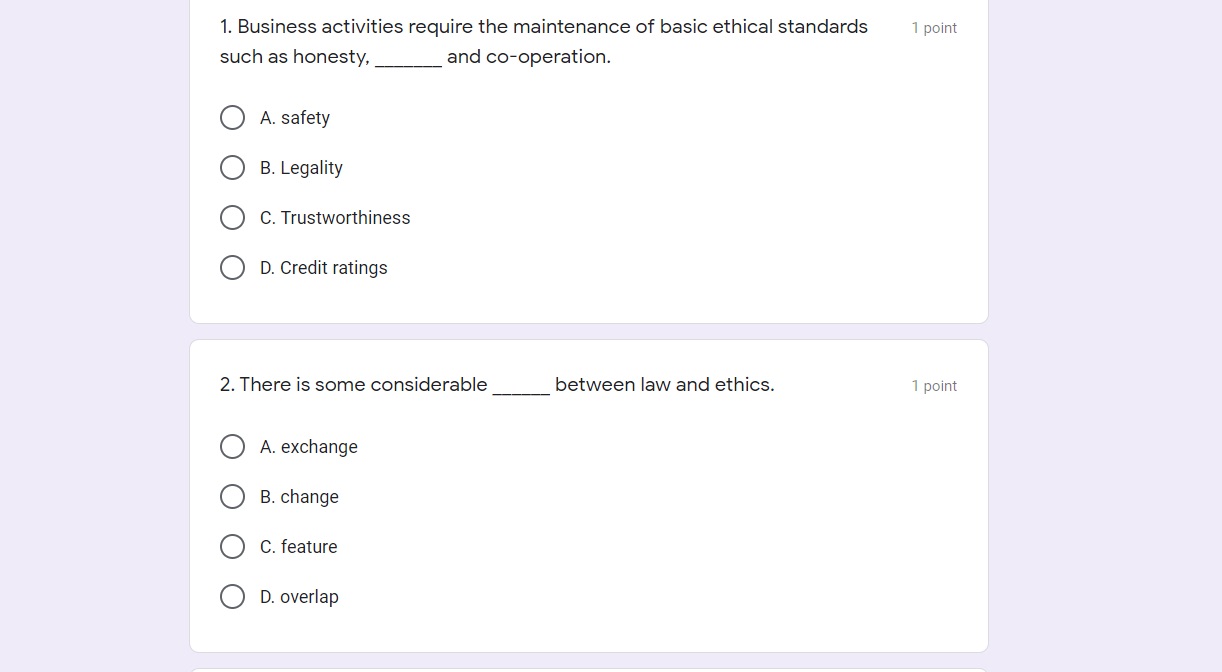1222x672 pixels.
Task: Click the 1 point label on question 2
Action: point(934,385)
